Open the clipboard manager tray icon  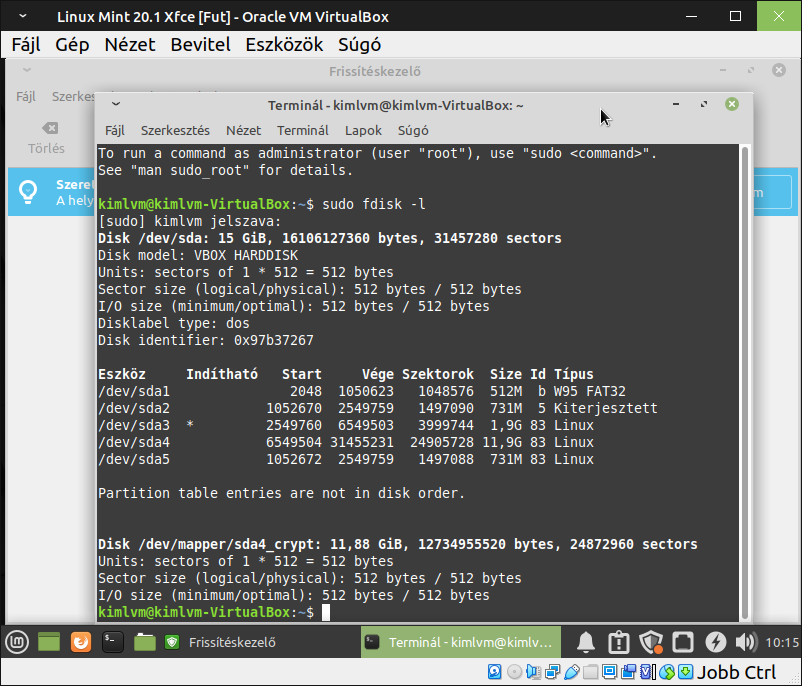pos(618,642)
